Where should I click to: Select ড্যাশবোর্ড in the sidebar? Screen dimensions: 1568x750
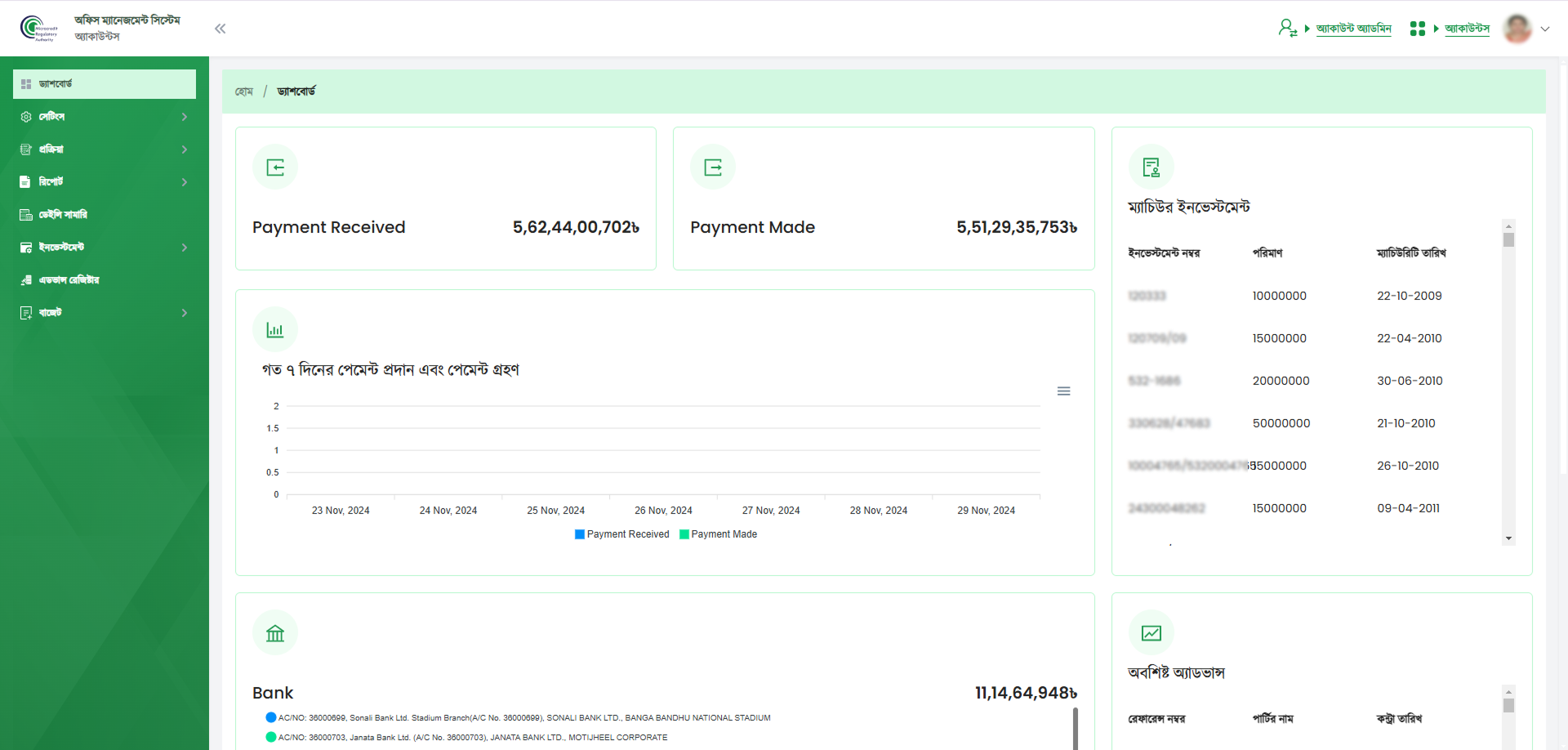pyautogui.click(x=105, y=84)
